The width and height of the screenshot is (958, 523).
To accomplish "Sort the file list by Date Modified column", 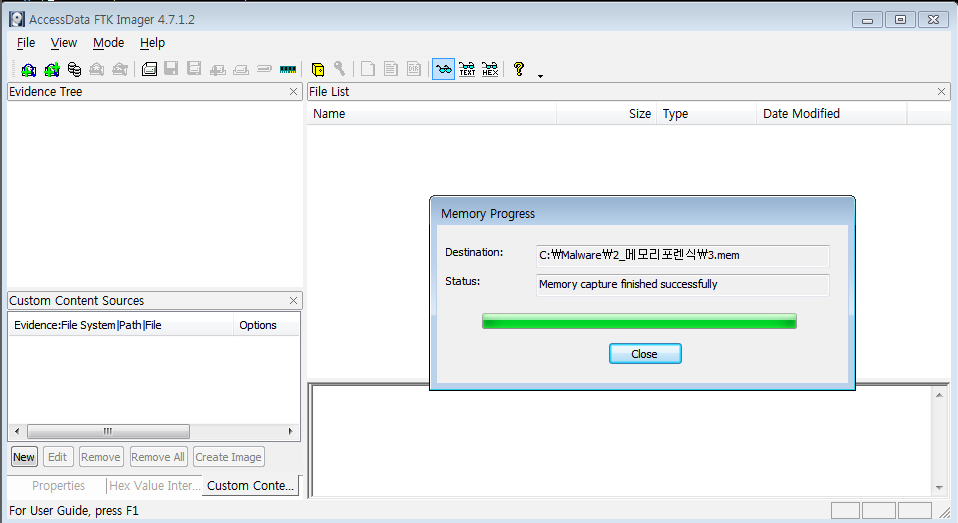I will click(832, 114).
